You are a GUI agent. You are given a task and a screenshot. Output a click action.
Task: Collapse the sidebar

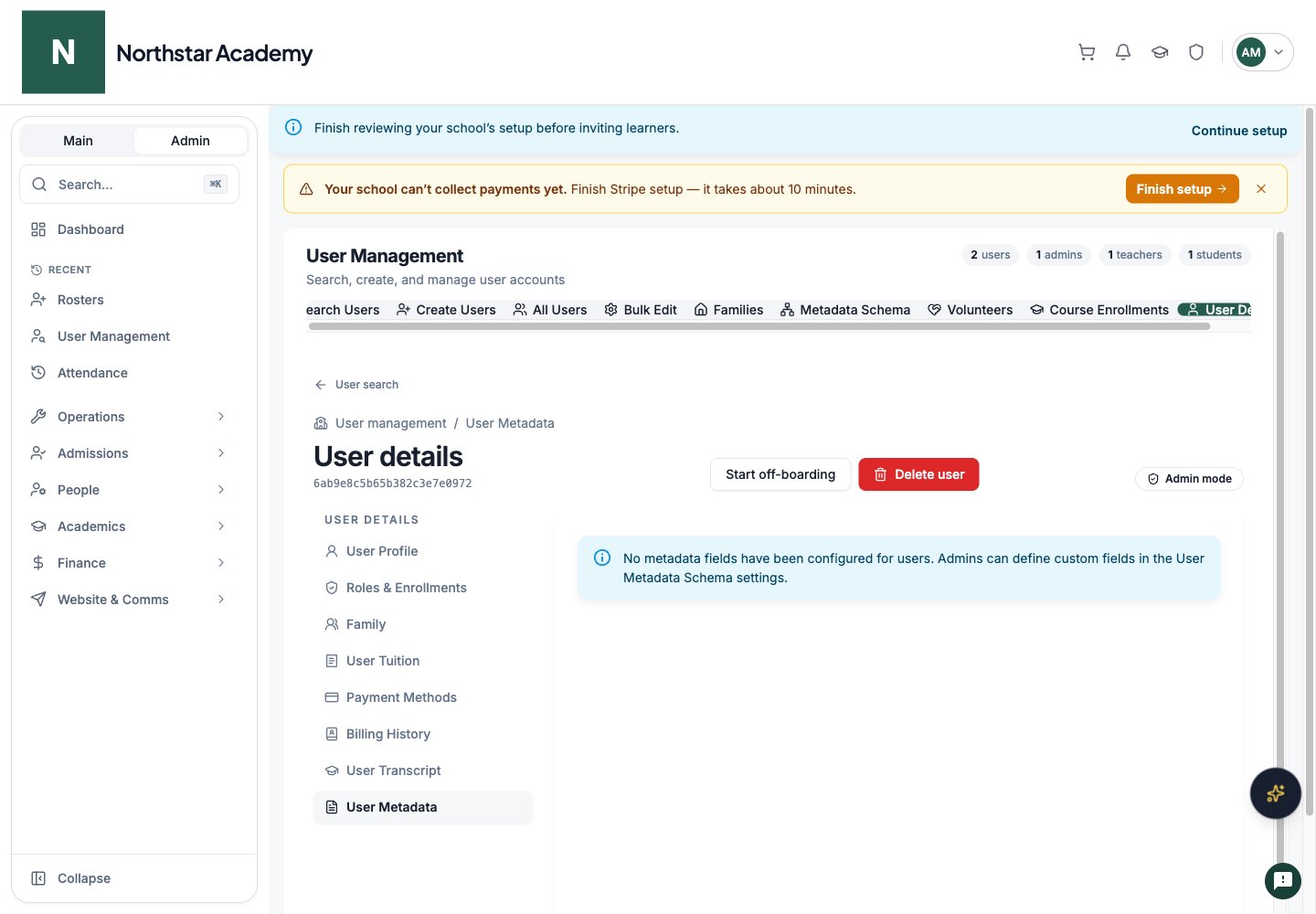pos(71,878)
